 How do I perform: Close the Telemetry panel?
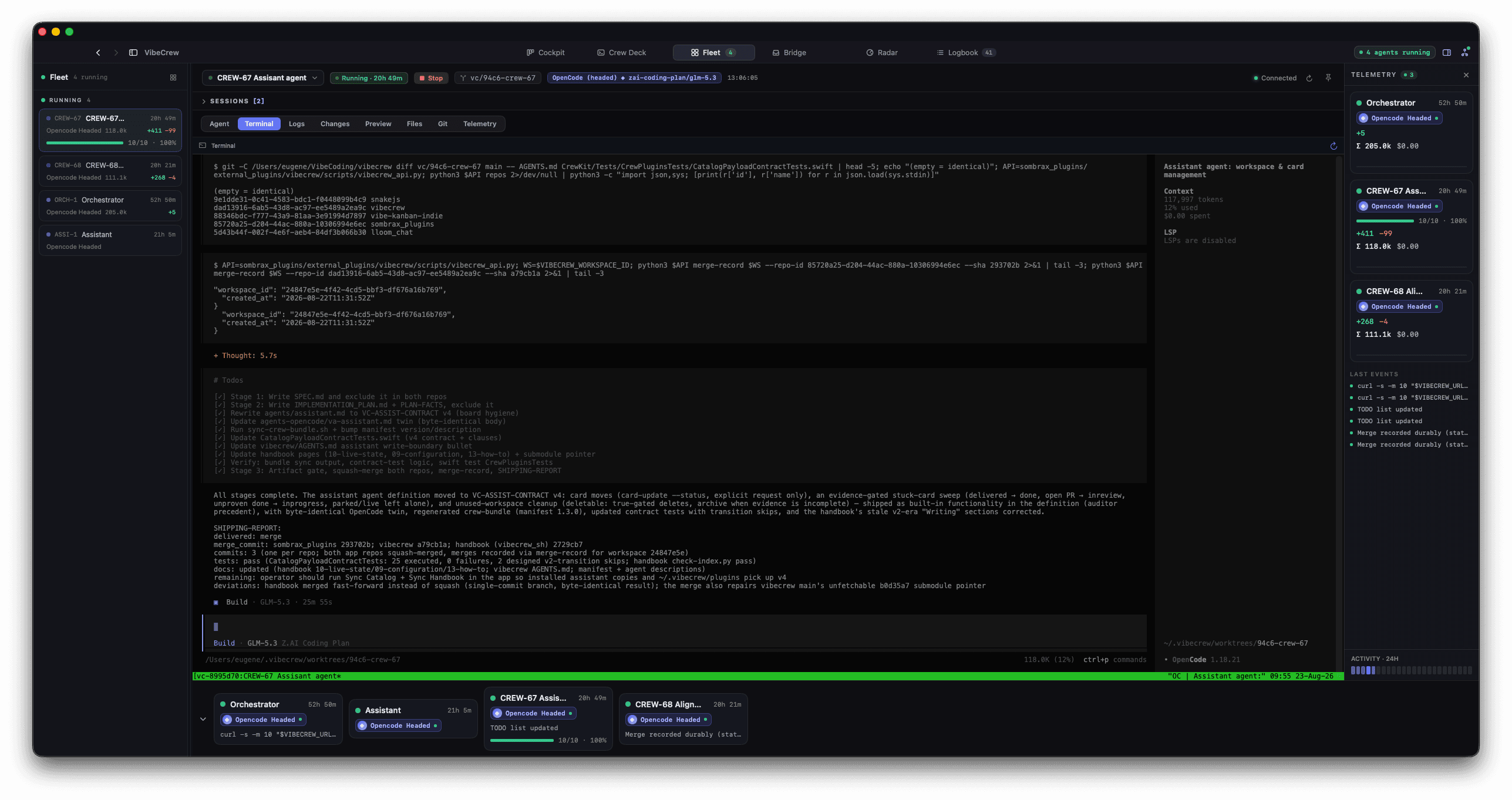coord(1466,75)
